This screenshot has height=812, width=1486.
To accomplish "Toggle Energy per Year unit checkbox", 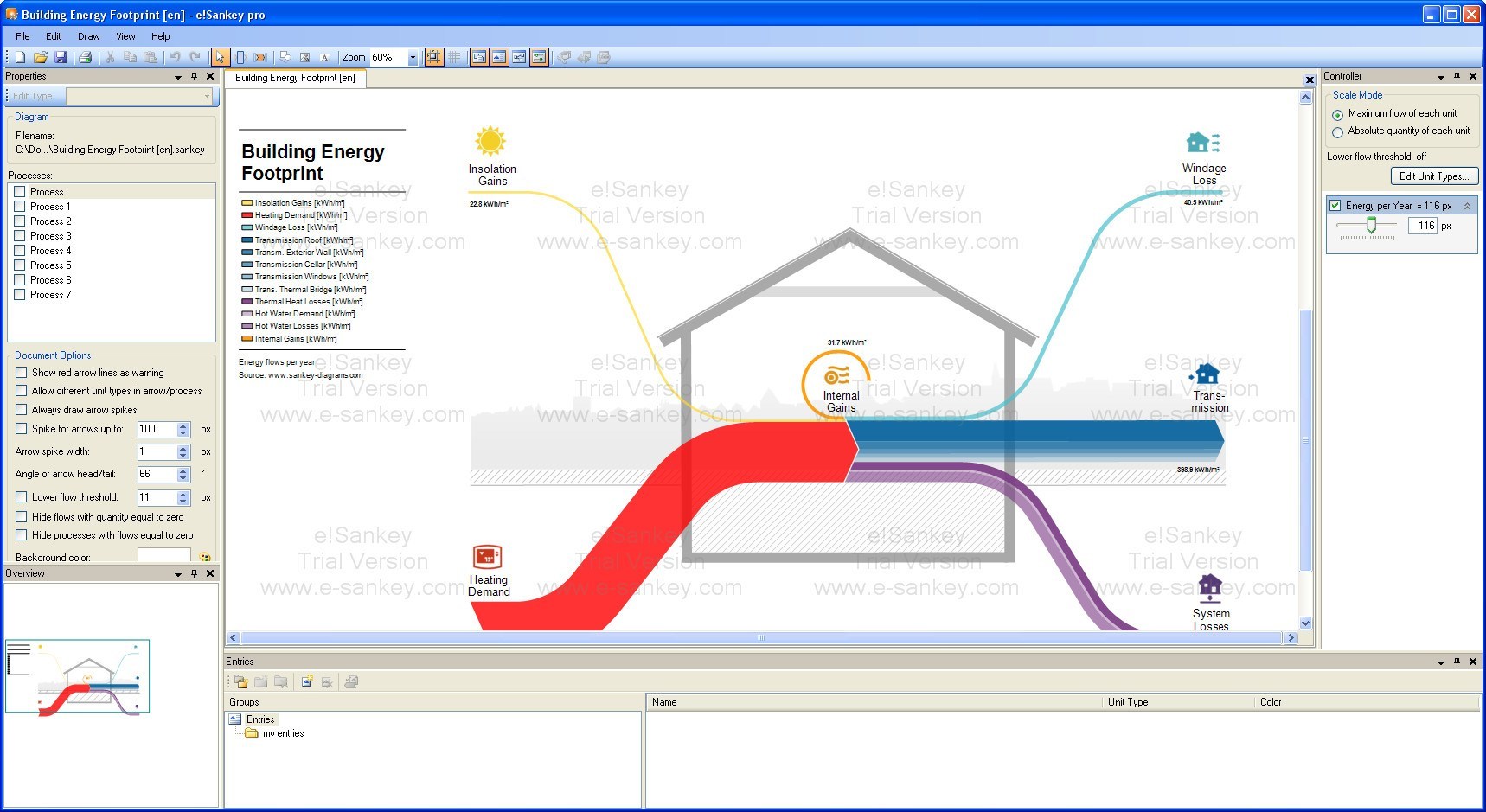I will pyautogui.click(x=1335, y=206).
